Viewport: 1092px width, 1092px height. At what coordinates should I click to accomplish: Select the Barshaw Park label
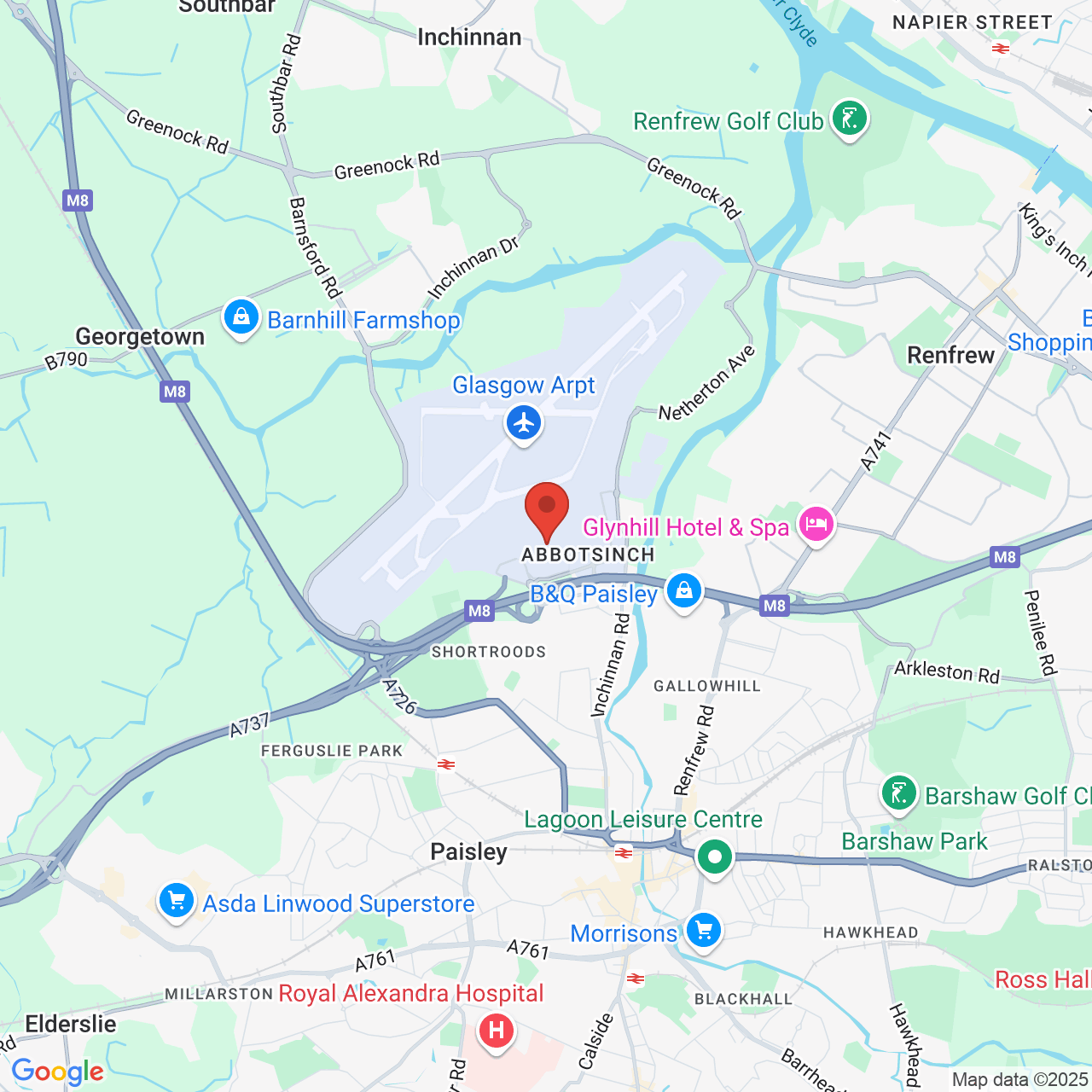point(914,841)
